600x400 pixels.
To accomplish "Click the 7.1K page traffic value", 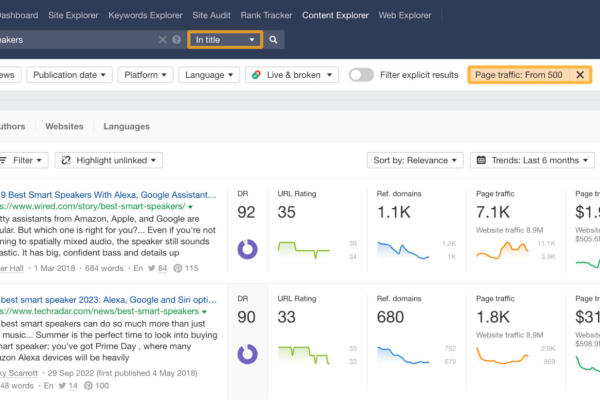I will pyautogui.click(x=493, y=212).
